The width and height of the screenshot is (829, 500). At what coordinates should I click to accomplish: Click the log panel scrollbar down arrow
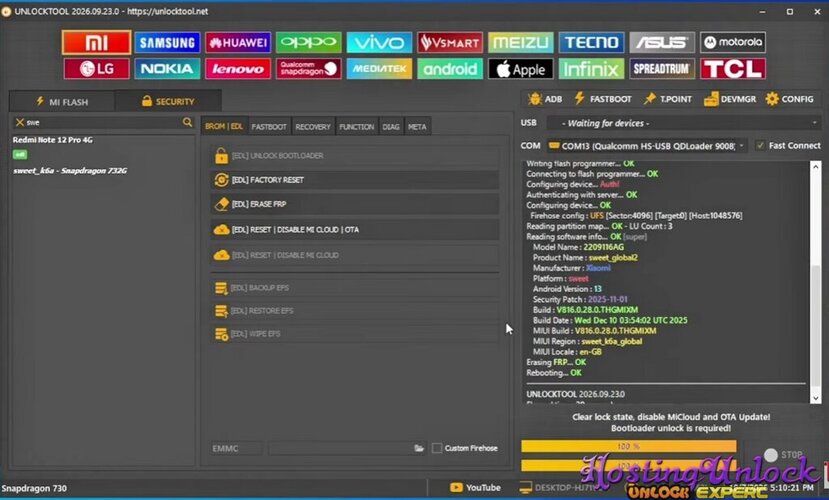pyautogui.click(x=815, y=398)
